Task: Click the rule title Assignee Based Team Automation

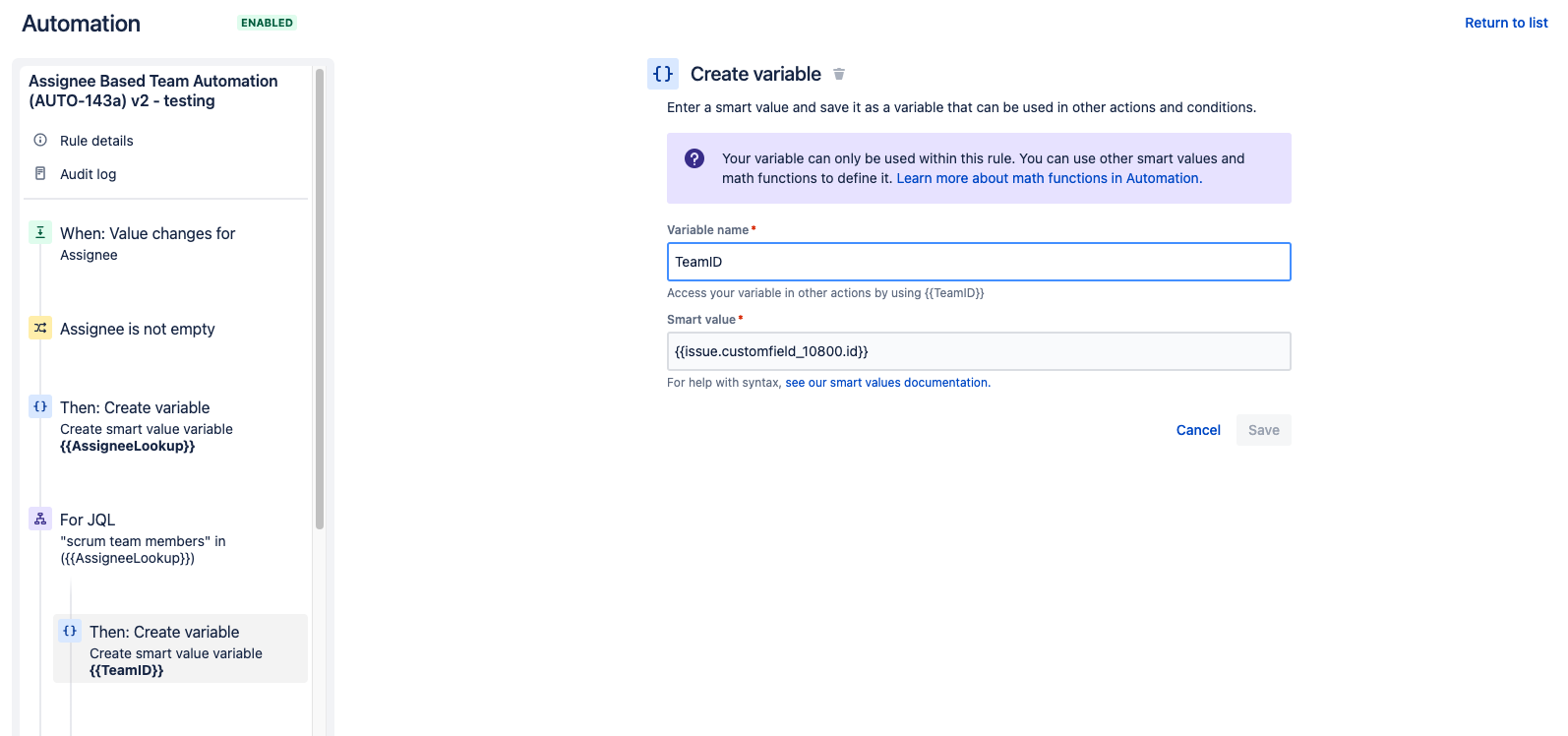Action: (x=153, y=91)
